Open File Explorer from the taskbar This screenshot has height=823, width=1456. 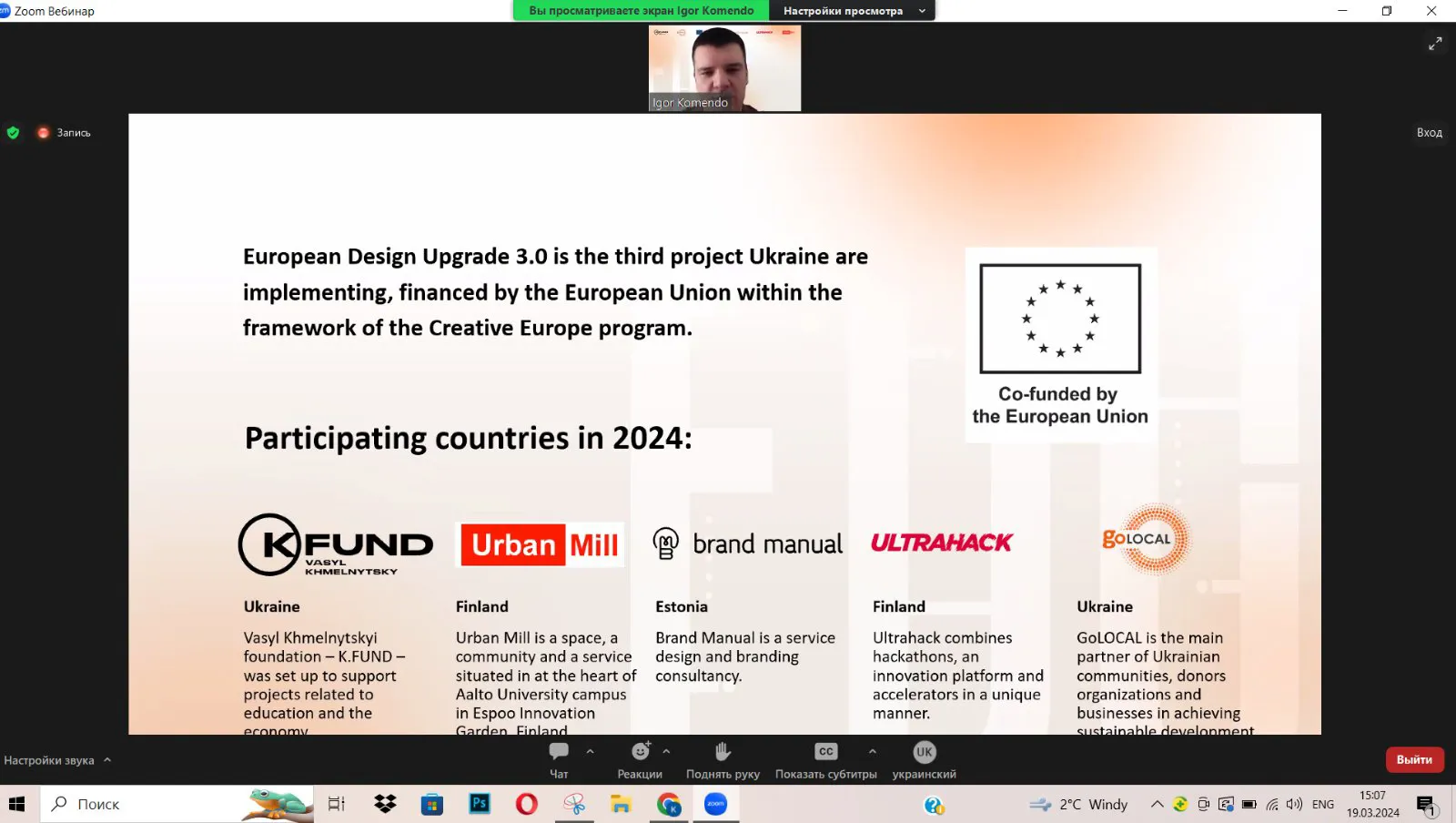point(622,804)
